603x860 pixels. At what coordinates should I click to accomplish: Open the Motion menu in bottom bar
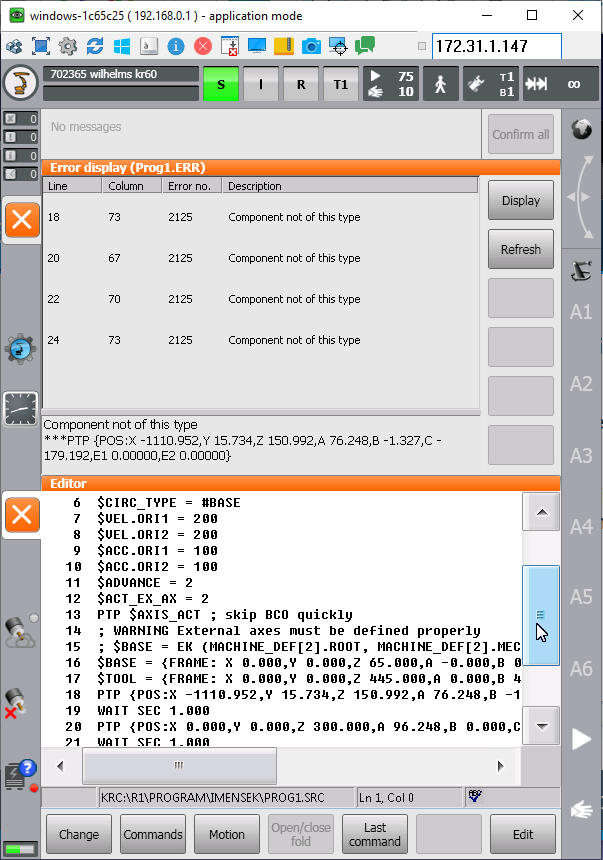pyautogui.click(x=227, y=834)
